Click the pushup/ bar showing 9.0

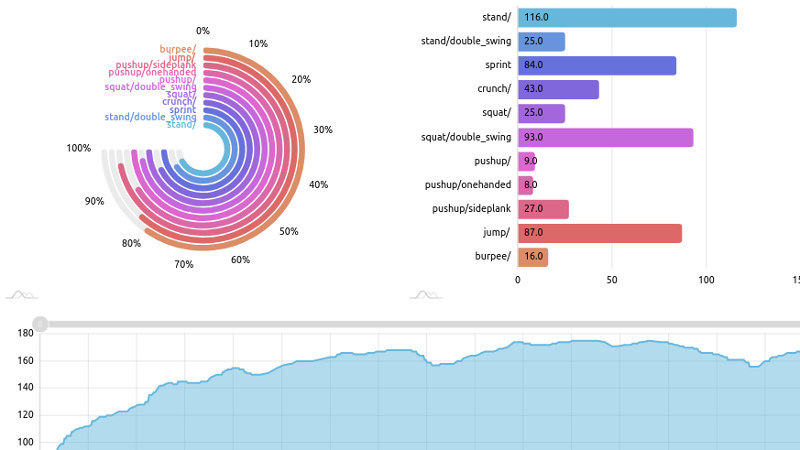(x=526, y=161)
